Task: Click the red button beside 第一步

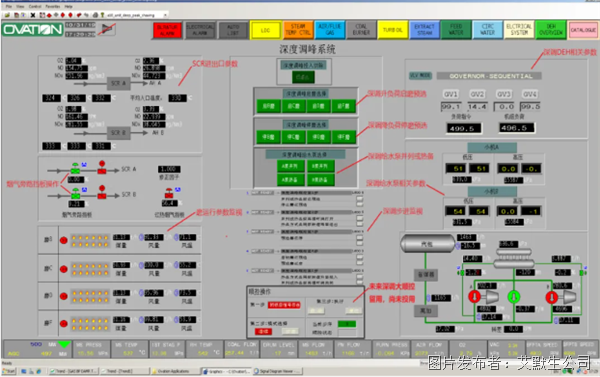Action: (284, 305)
